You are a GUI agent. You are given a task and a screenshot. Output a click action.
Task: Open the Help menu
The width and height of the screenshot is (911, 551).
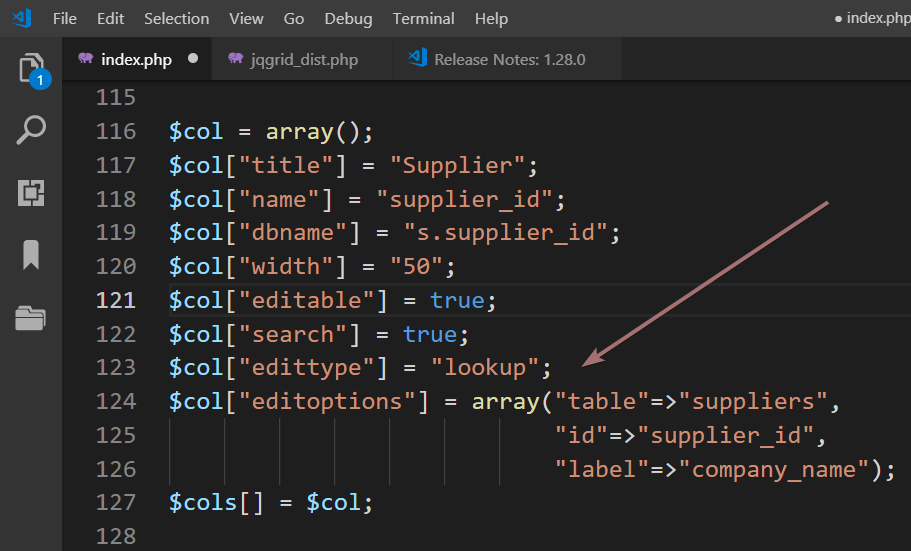point(491,19)
